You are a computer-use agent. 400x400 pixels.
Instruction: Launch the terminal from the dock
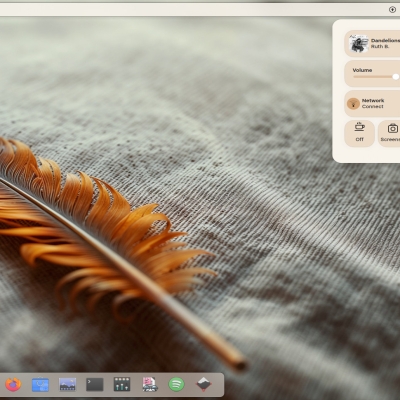[x=95, y=385]
